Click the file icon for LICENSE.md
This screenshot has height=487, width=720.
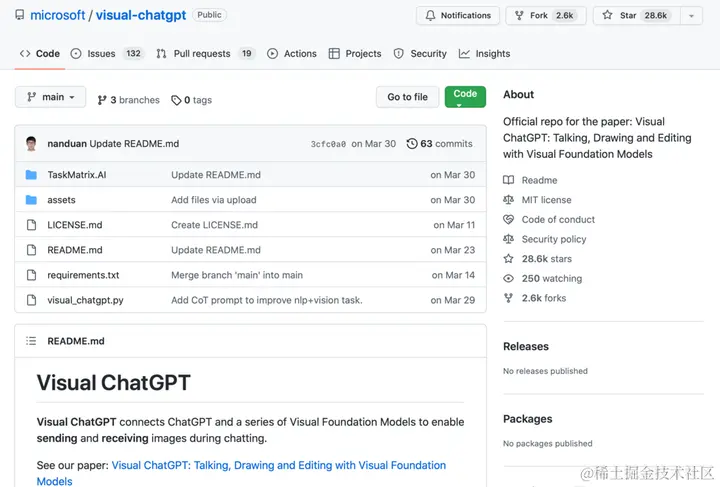31,225
